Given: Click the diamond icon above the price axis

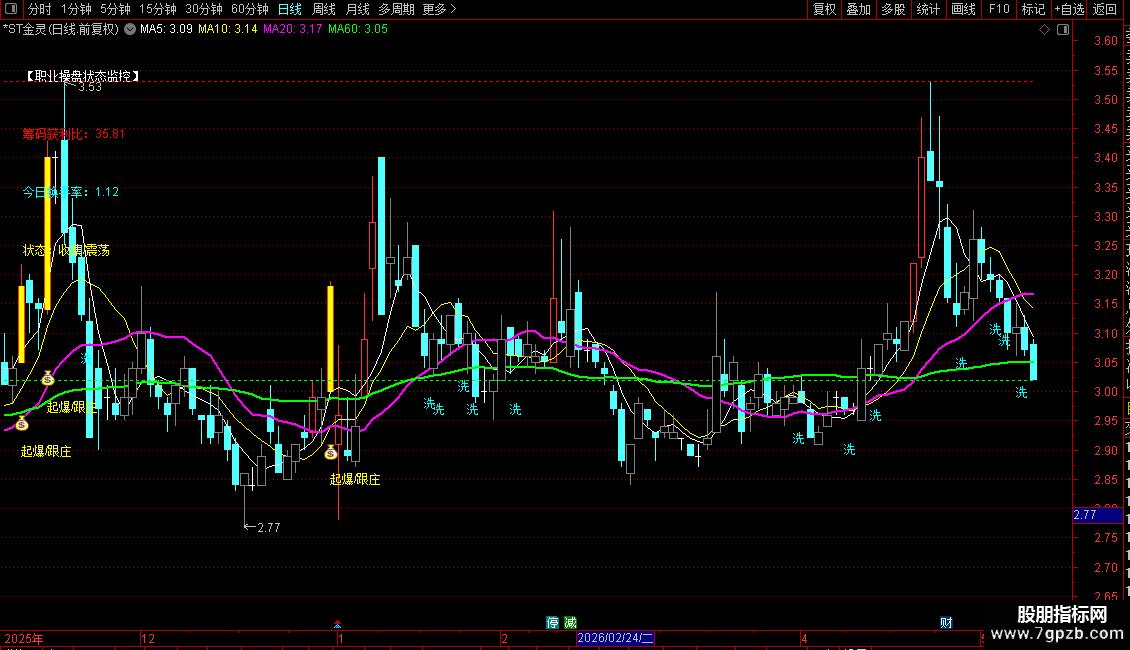Looking at the screenshot, I should click(x=1044, y=30).
